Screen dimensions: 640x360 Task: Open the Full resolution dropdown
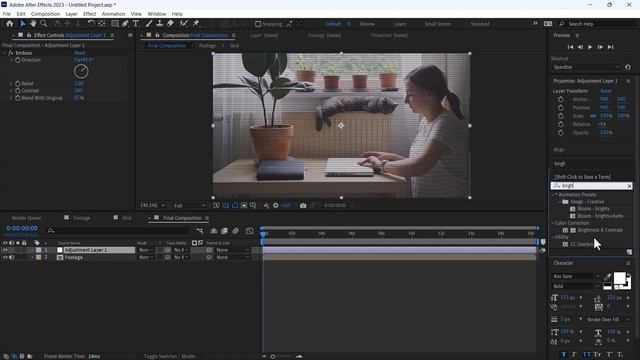click(x=189, y=205)
